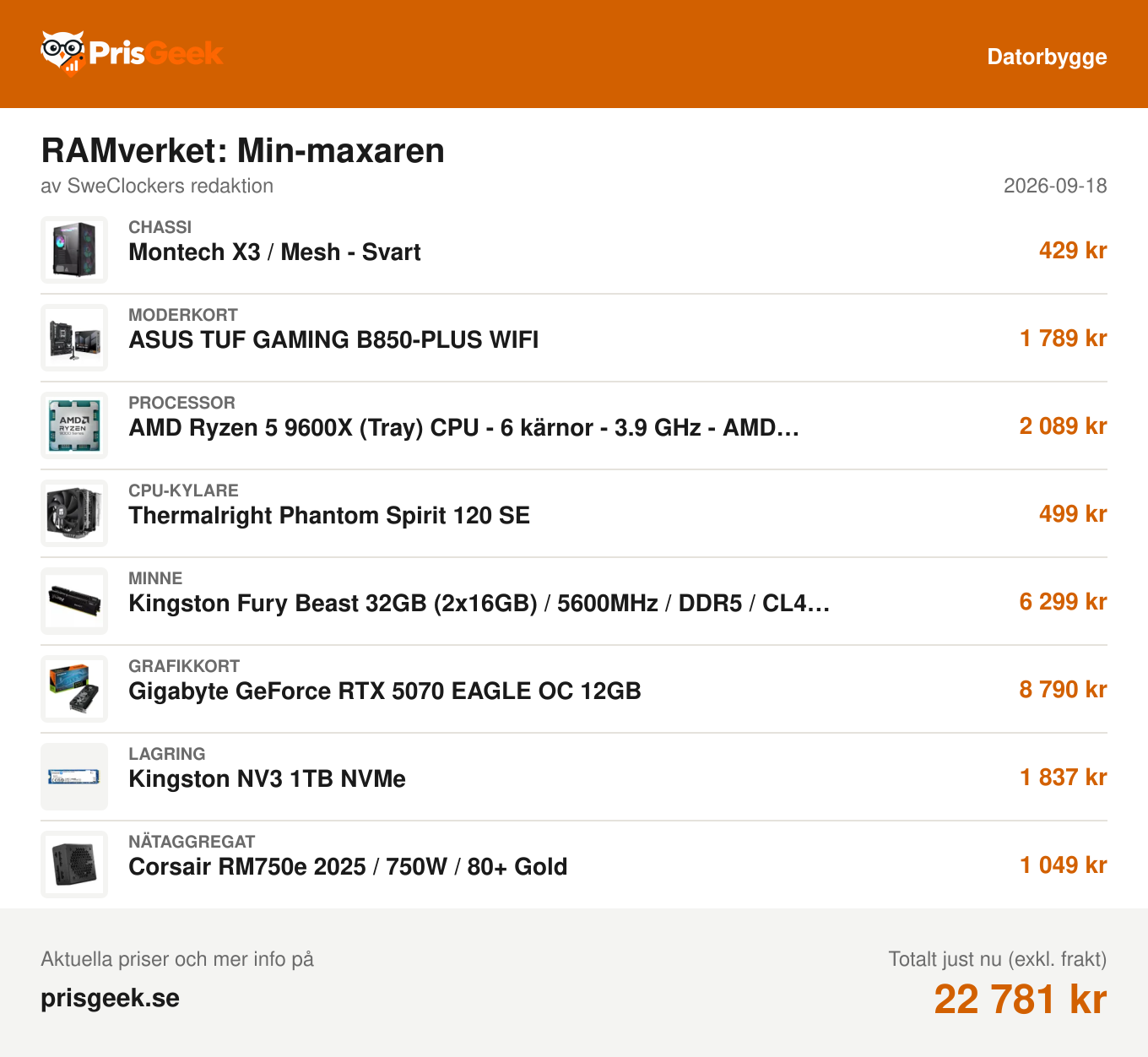Click the 2 089 kr processor price
The width and height of the screenshot is (1148, 1057).
click(1064, 426)
